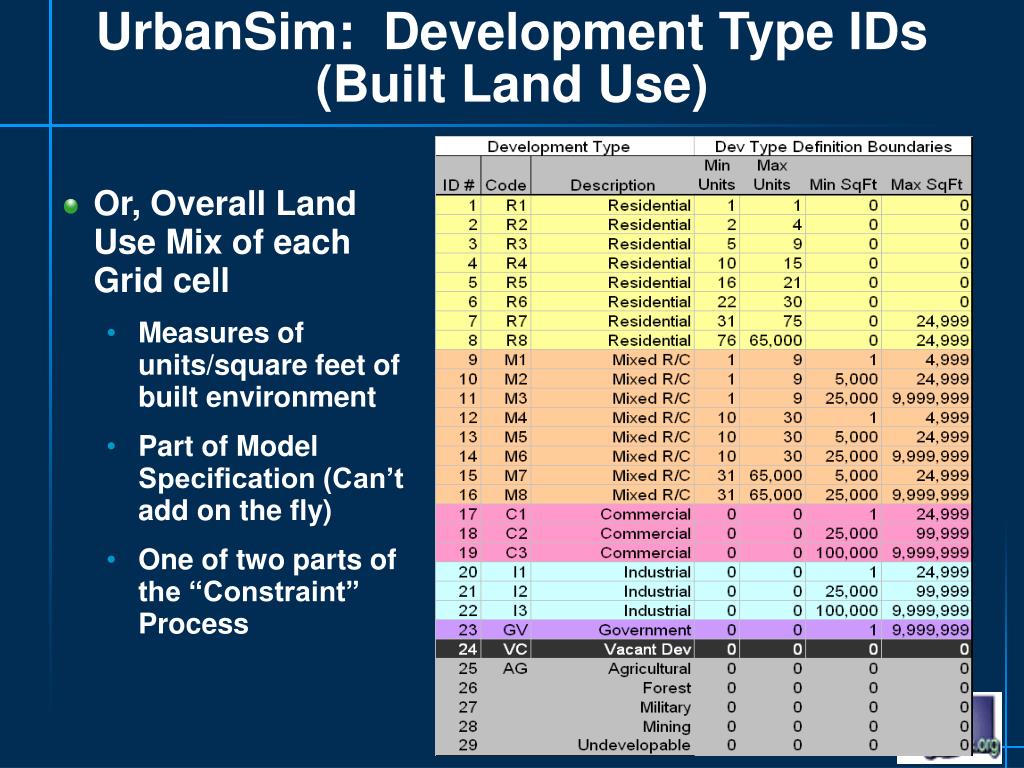1024x768 pixels.
Task: Click the "Dev Type Definition Boundaries" header
Action: (833, 146)
